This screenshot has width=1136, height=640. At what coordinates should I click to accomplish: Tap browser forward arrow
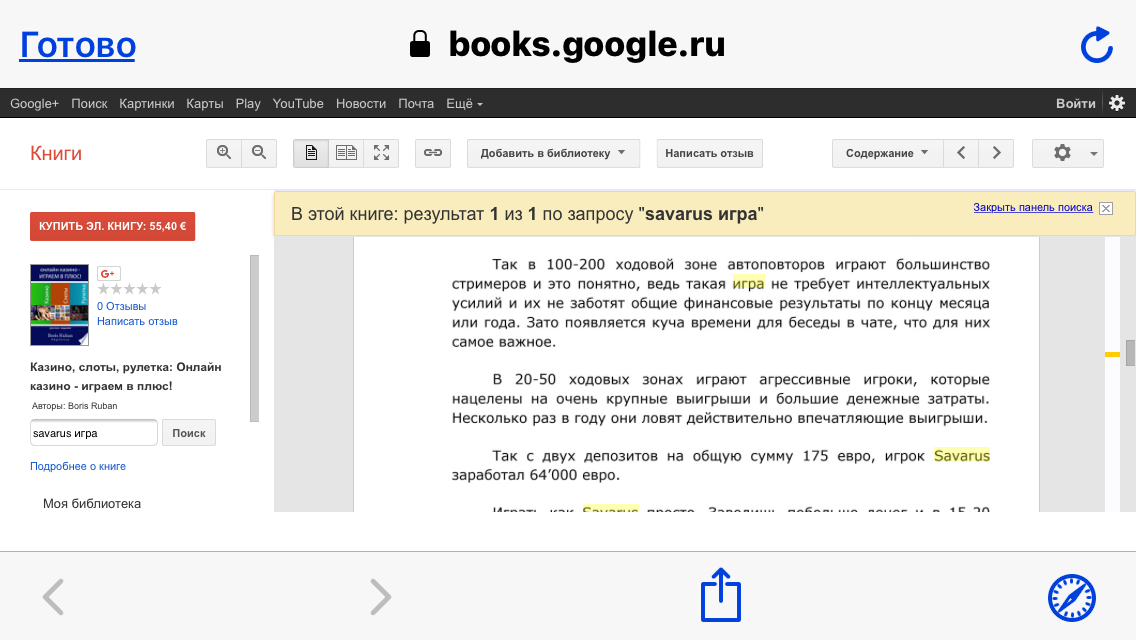pyautogui.click(x=380, y=597)
